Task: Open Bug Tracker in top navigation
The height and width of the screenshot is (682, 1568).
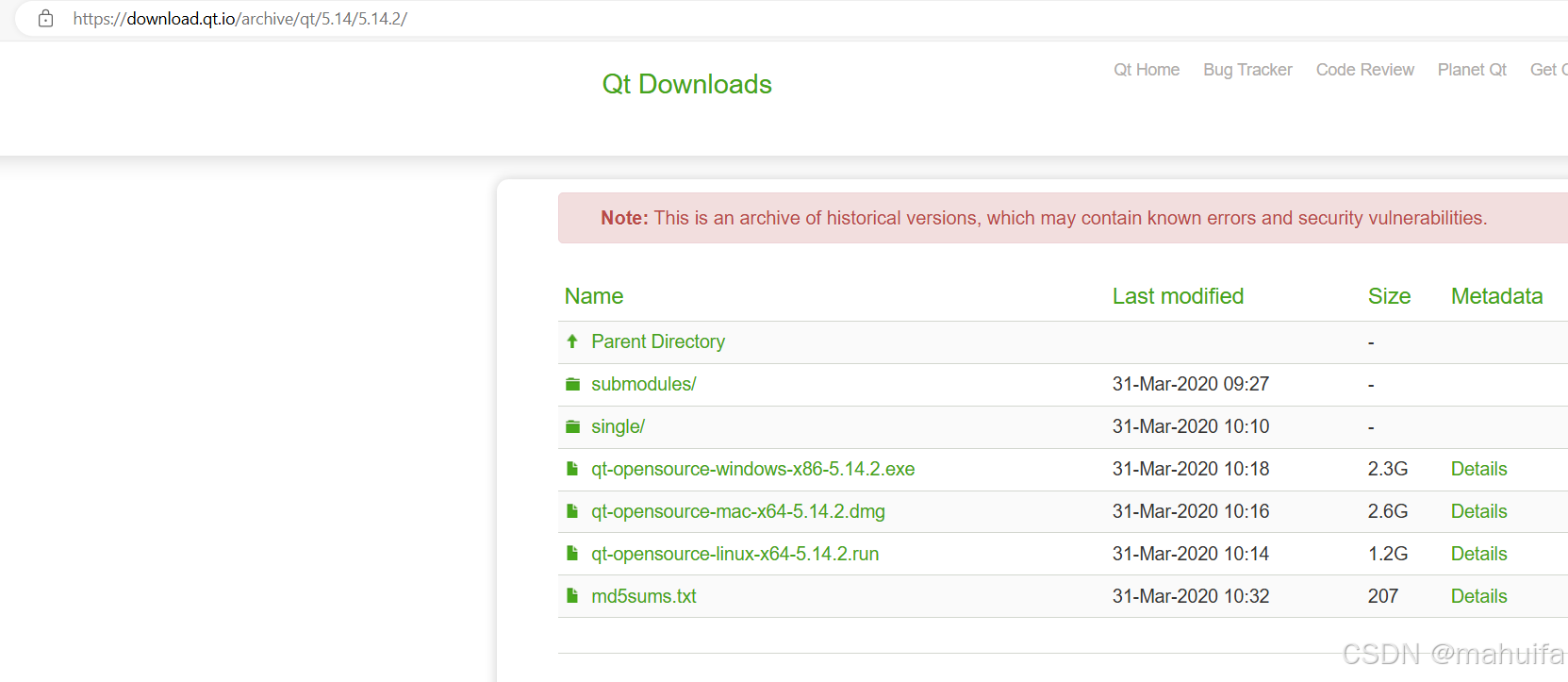Action: 1247,70
